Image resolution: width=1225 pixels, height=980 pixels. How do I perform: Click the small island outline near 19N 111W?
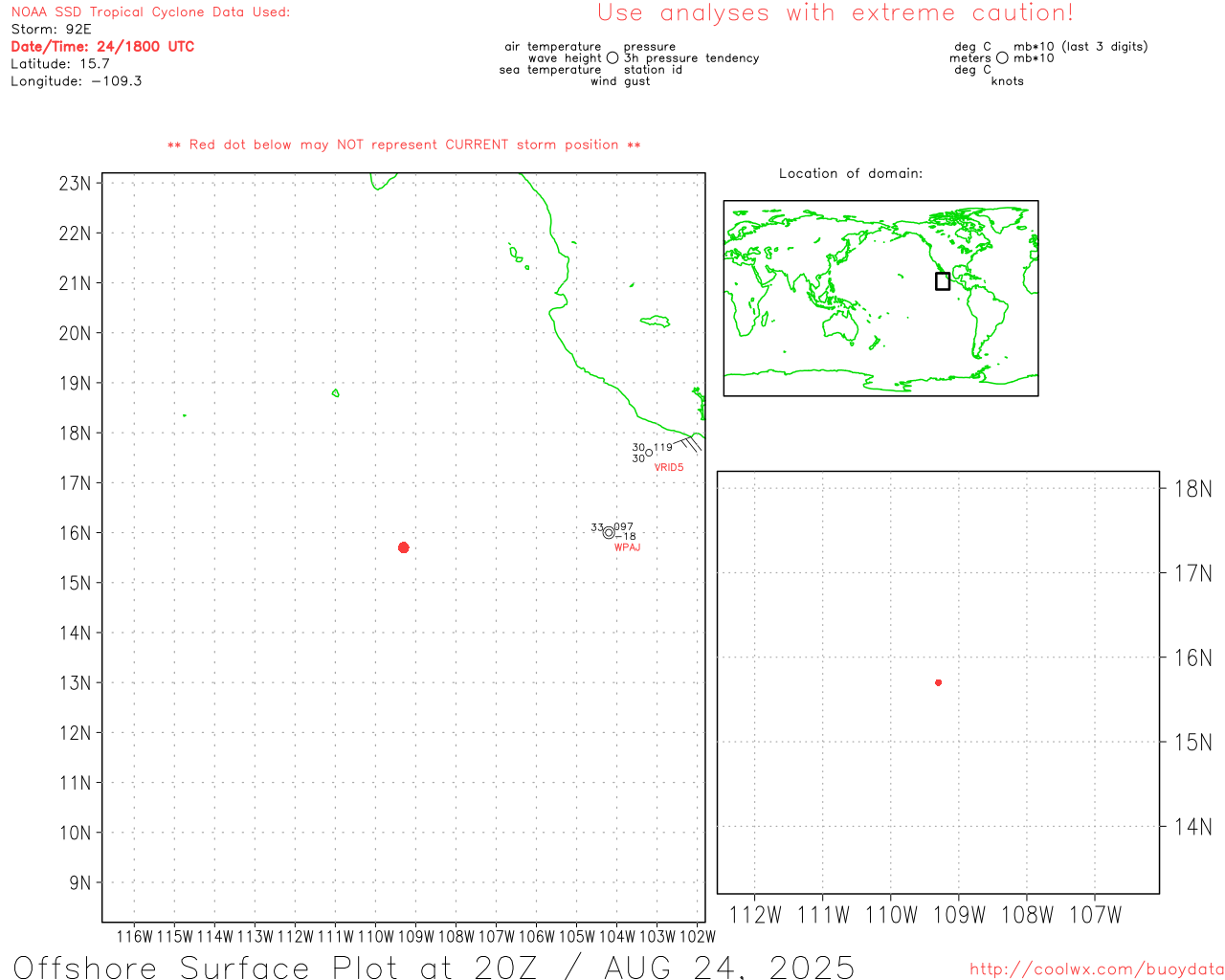click(x=335, y=392)
